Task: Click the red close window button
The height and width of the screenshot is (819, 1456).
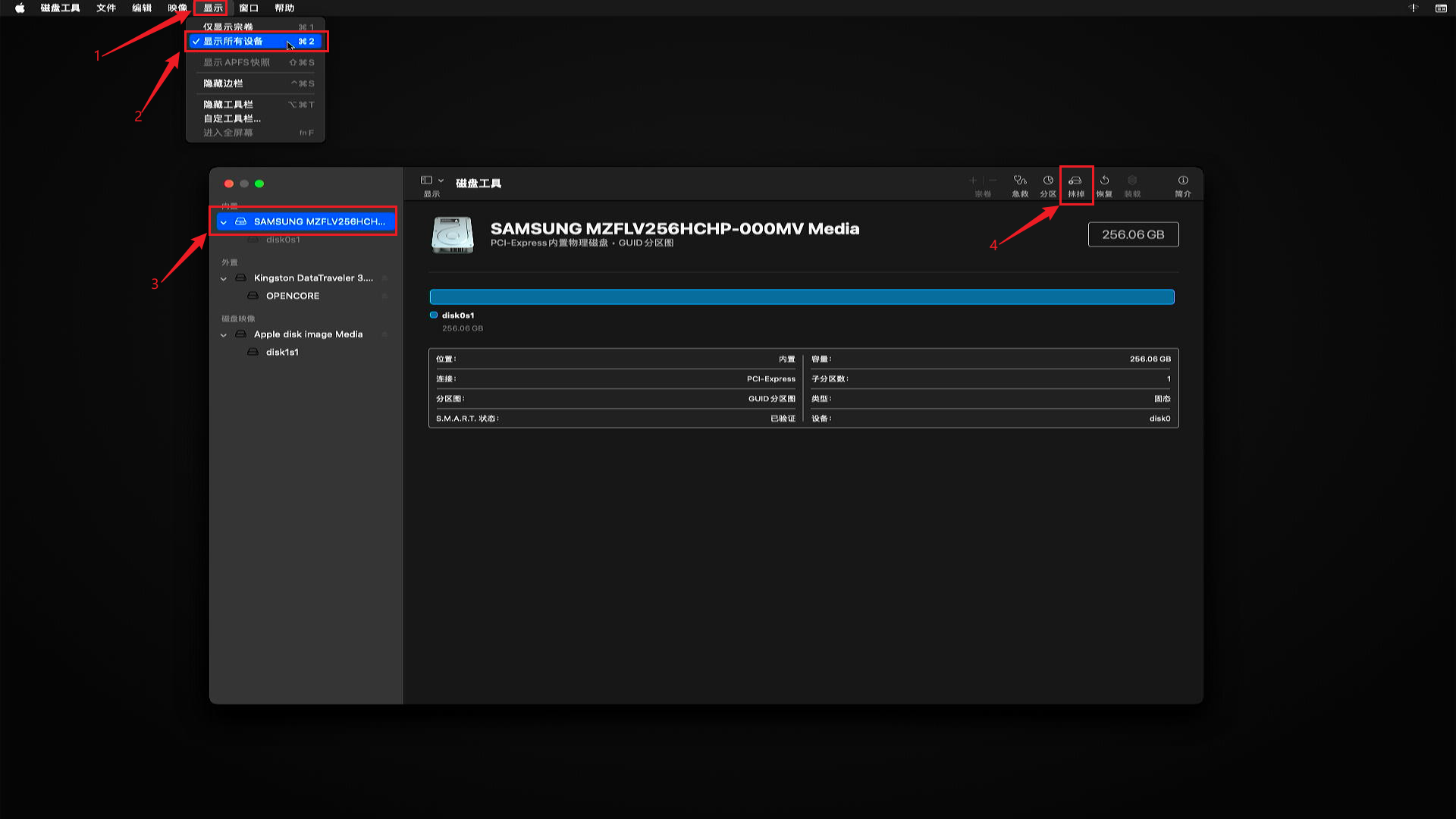Action: 229,184
